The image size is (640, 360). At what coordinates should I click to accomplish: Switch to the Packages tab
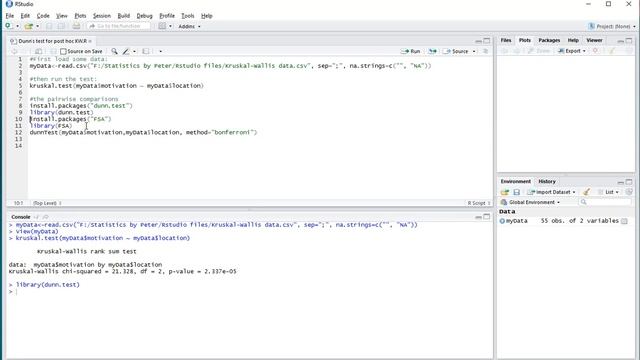pos(549,40)
